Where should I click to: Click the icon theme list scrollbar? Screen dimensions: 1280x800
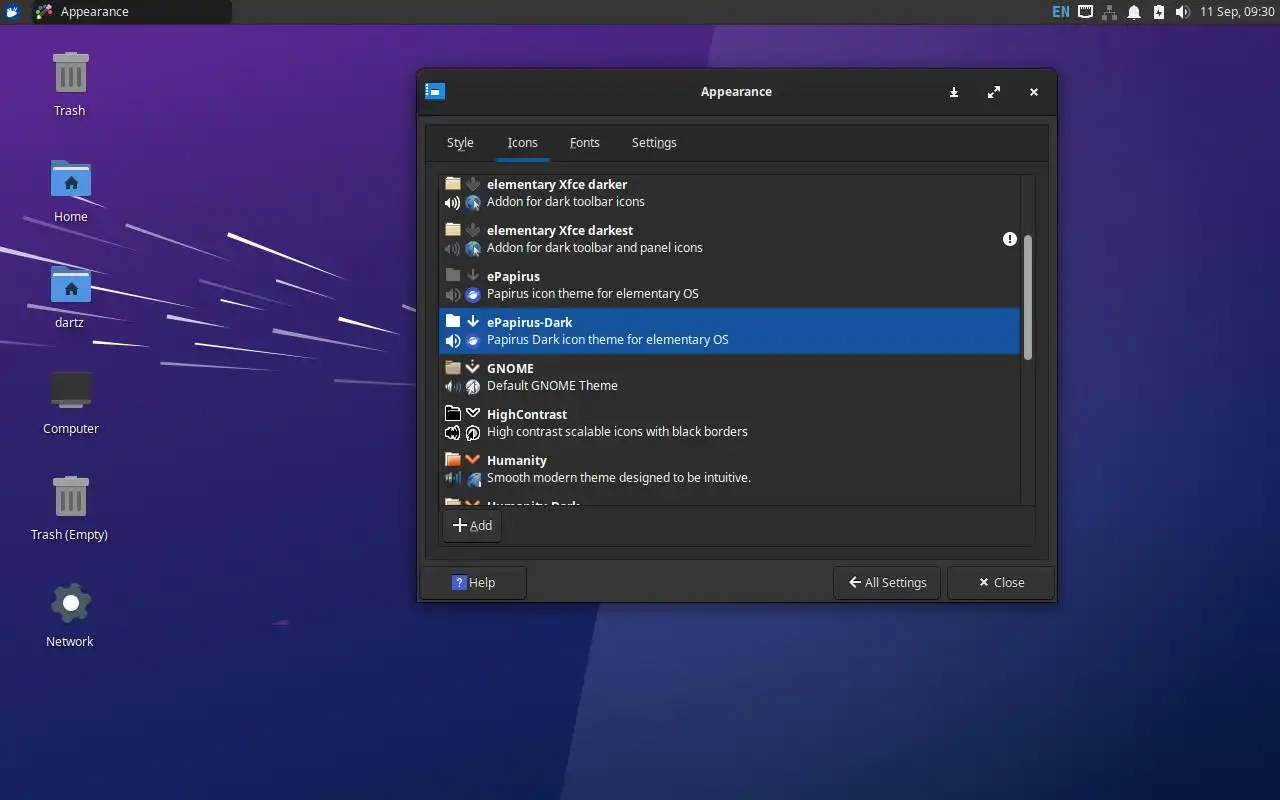coord(1028,298)
